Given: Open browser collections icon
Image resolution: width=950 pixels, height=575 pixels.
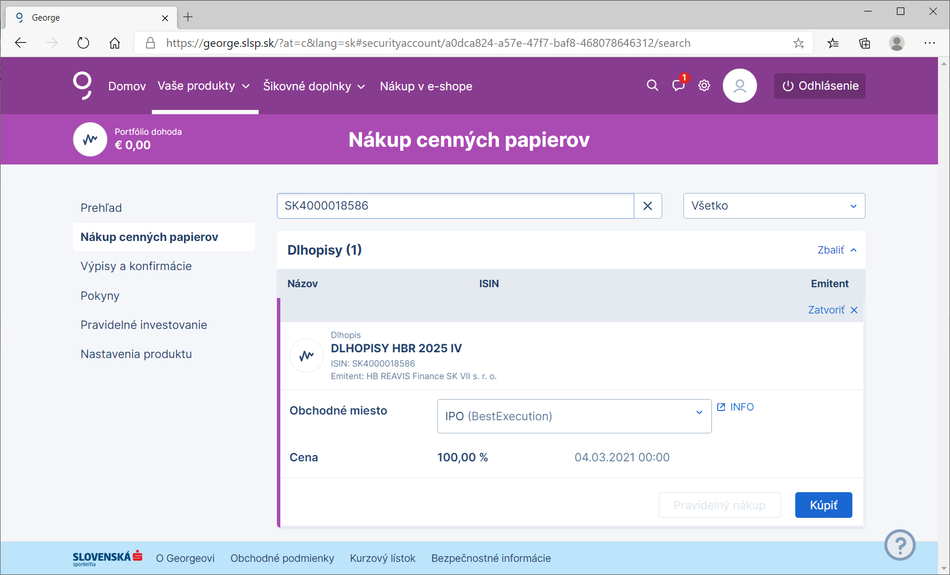Looking at the screenshot, I should tap(865, 43).
